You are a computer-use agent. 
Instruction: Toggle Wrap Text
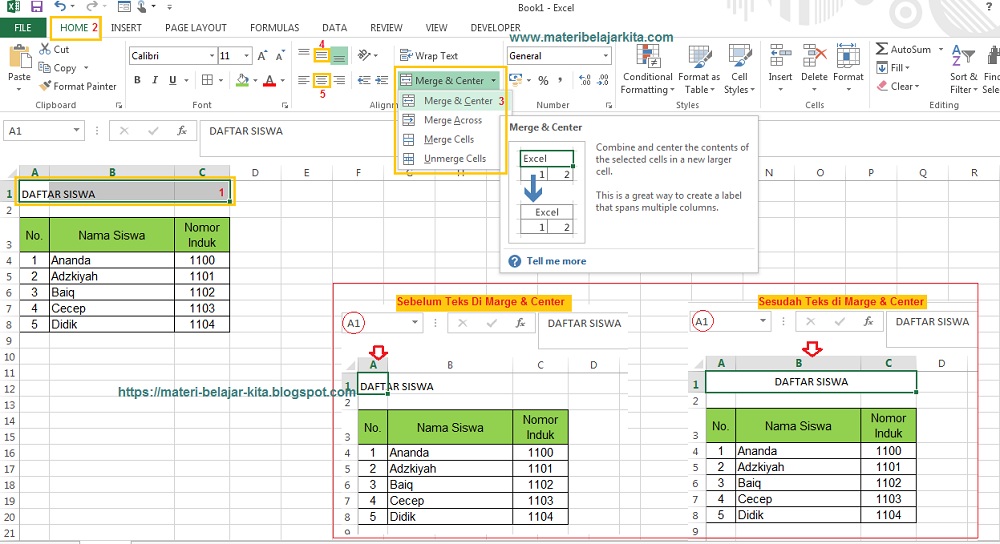point(429,55)
